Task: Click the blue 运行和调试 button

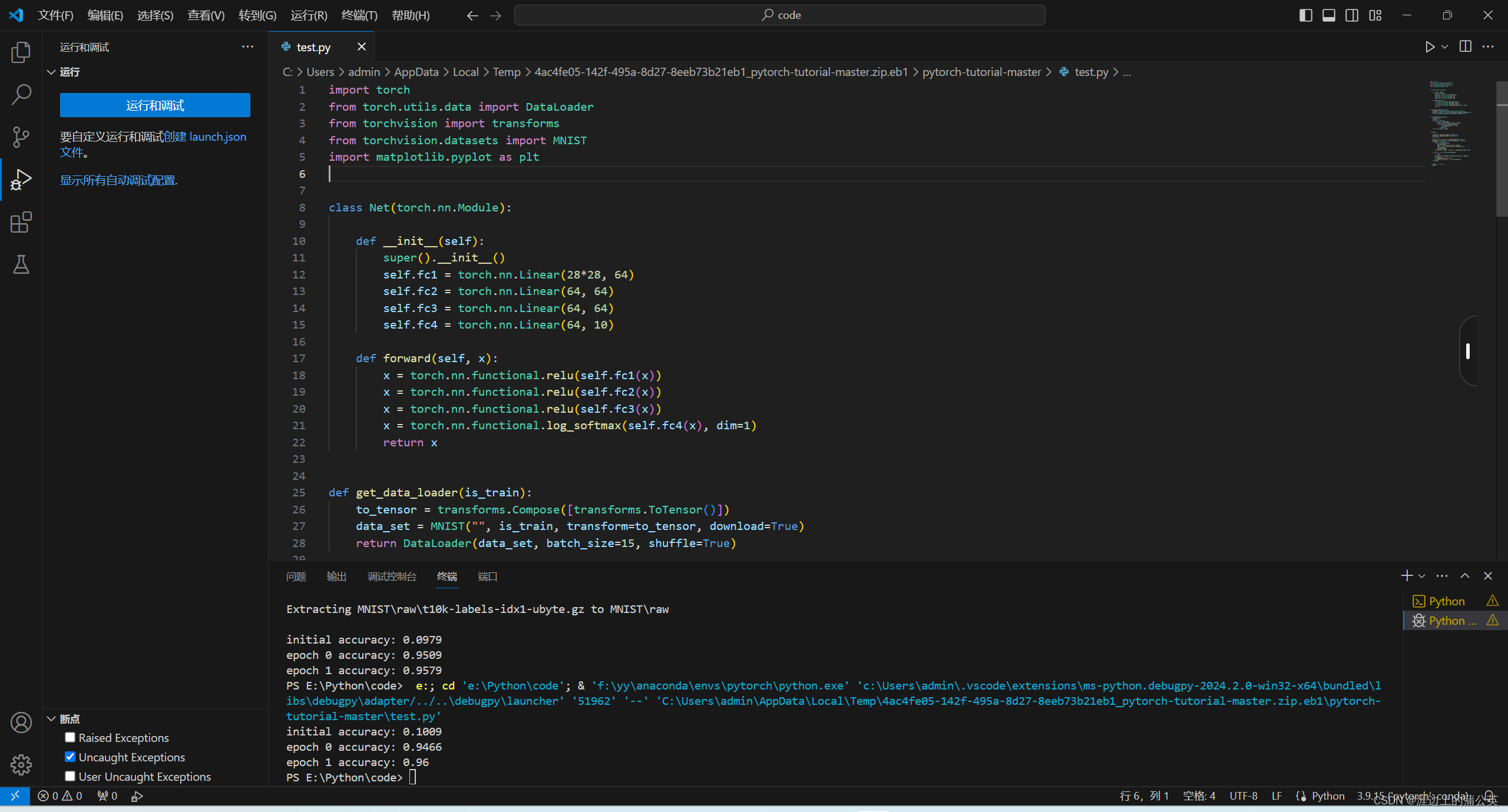Action: pyautogui.click(x=155, y=105)
